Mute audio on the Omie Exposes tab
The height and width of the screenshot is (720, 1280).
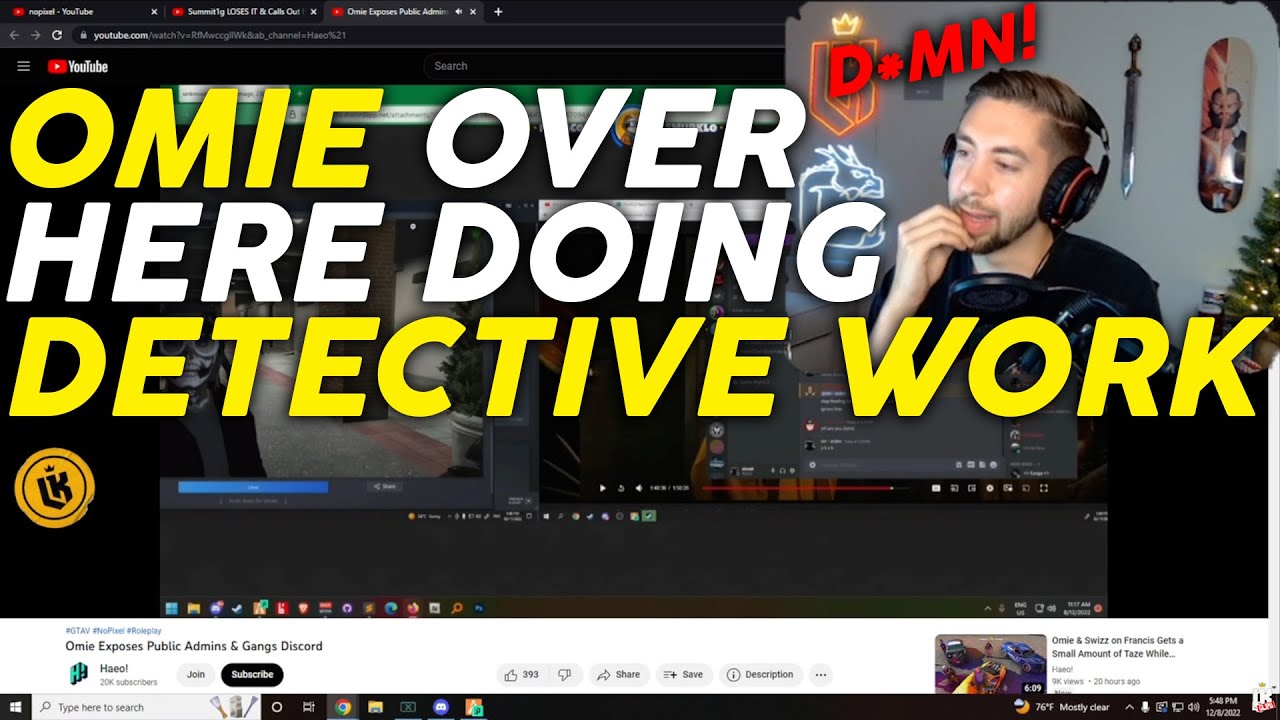(x=458, y=12)
